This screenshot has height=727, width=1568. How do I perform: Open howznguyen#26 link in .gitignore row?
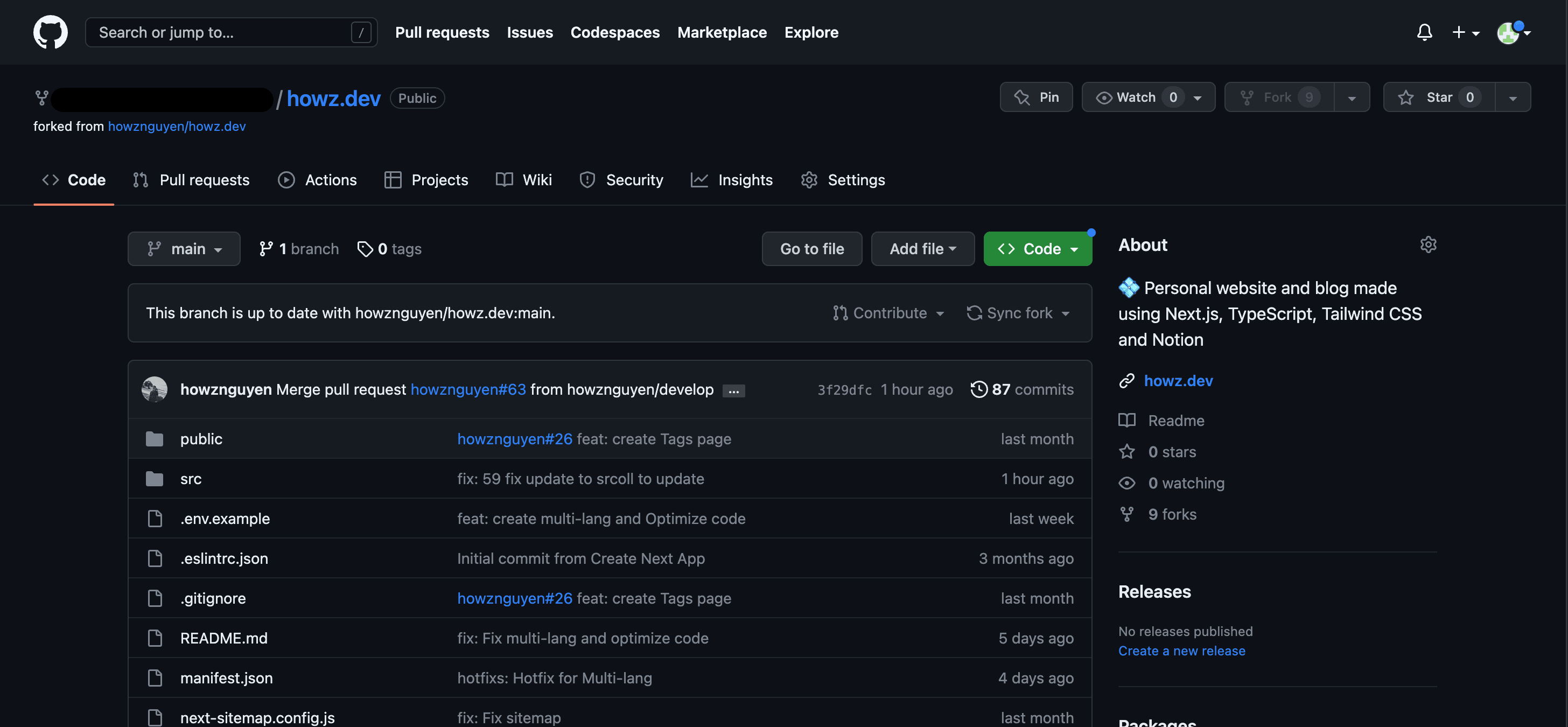click(514, 598)
